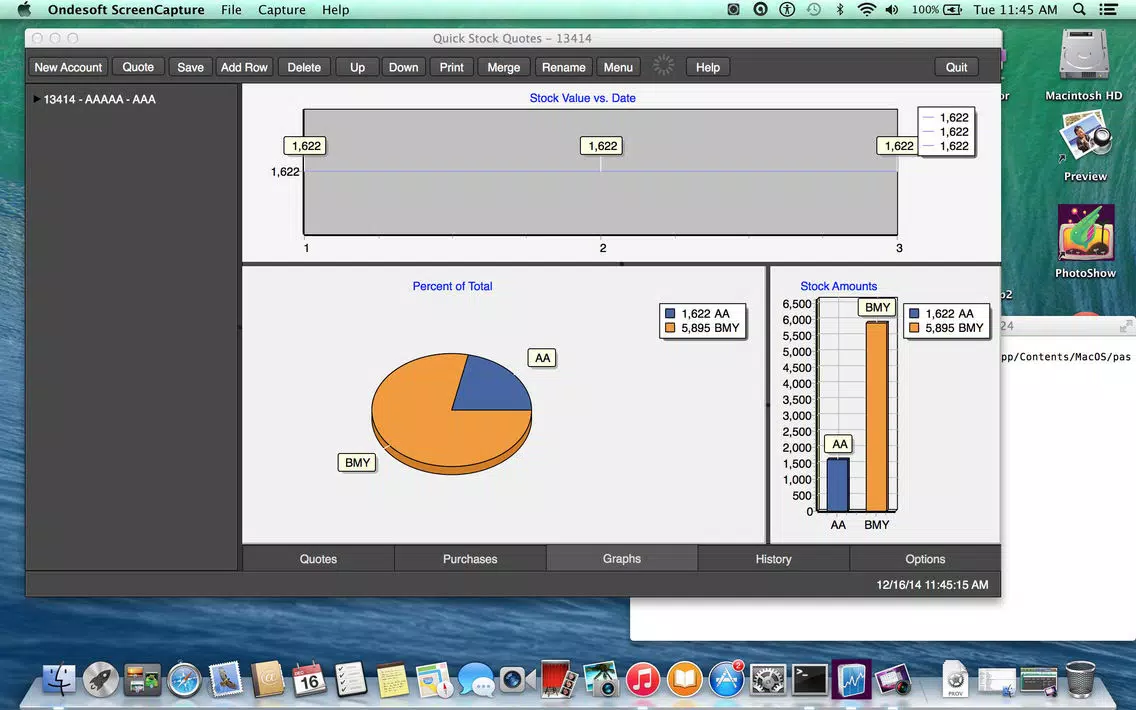Click the Add Row button

tap(244, 67)
